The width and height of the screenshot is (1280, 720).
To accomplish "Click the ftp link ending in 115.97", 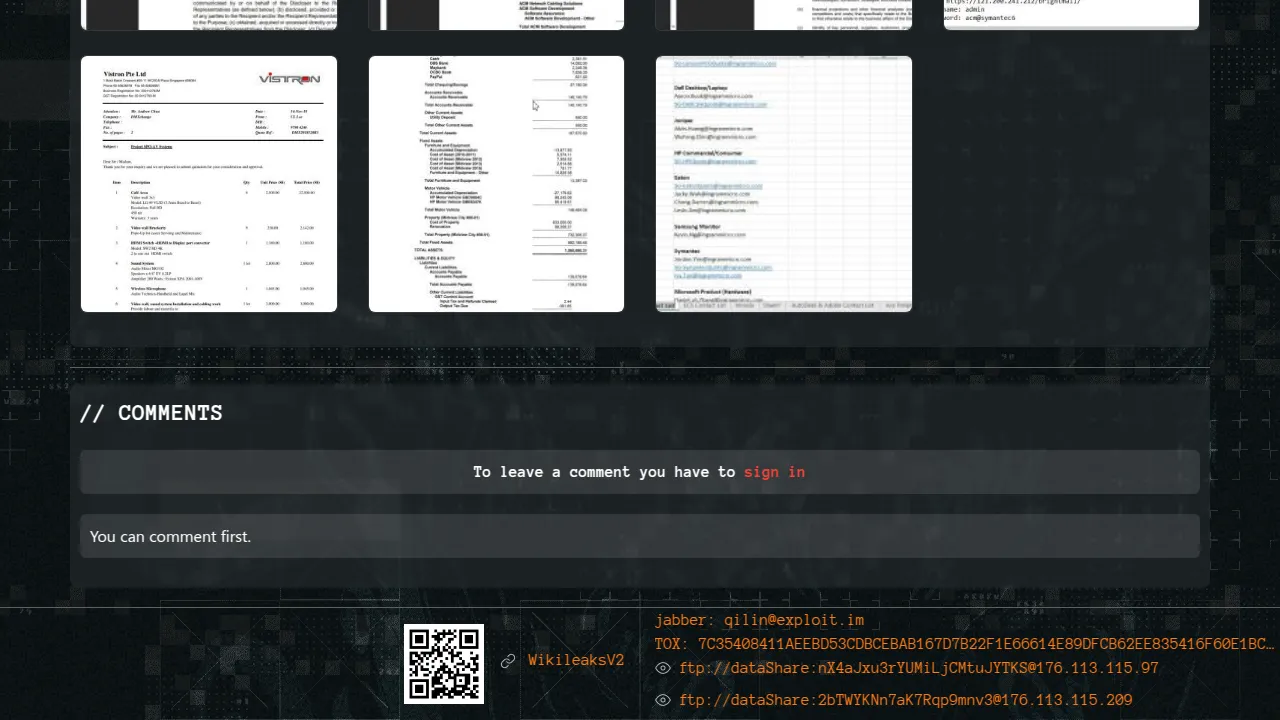I will (x=918, y=669).
